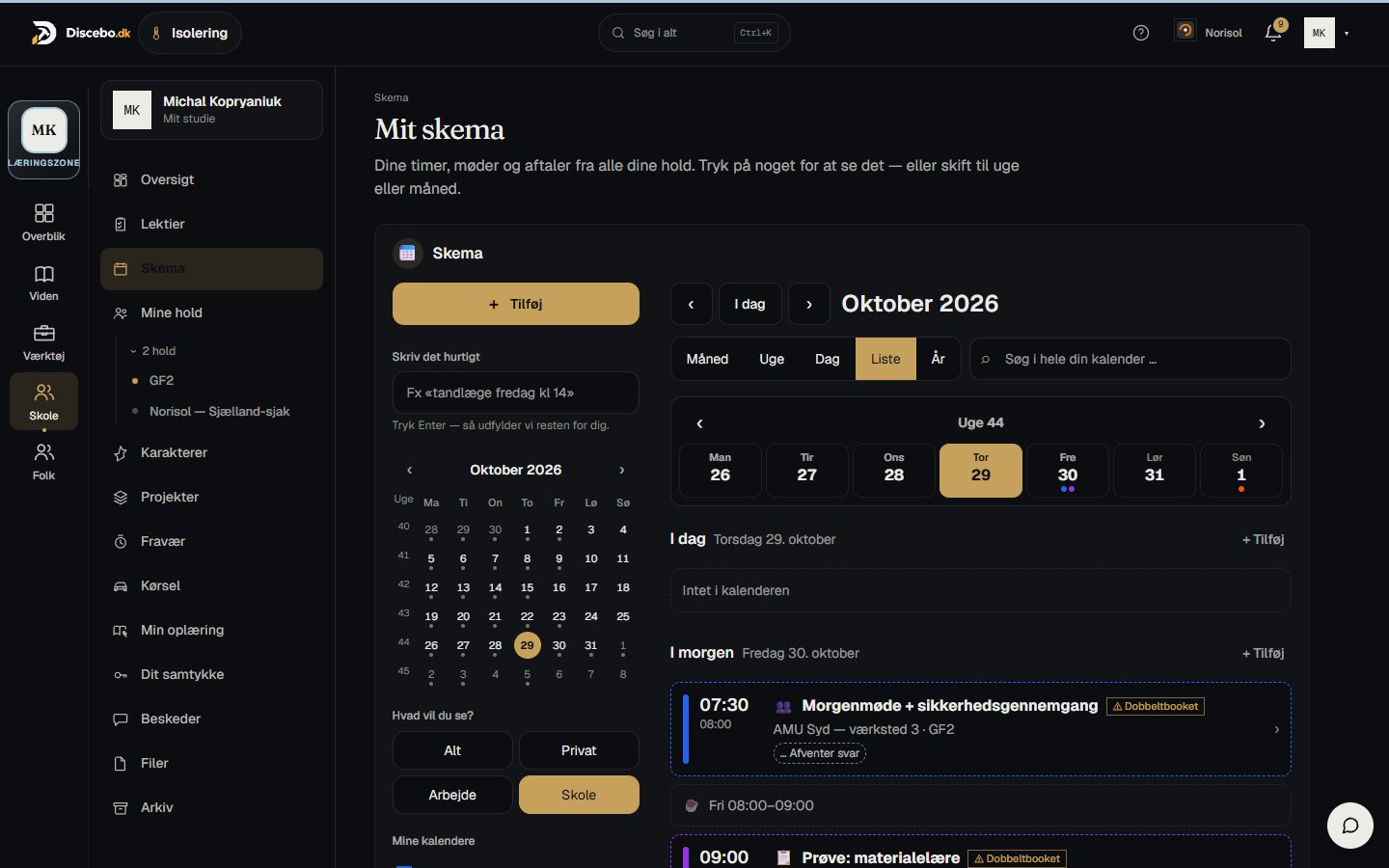
Task: Go to previous month in mini calendar
Action: click(x=410, y=470)
